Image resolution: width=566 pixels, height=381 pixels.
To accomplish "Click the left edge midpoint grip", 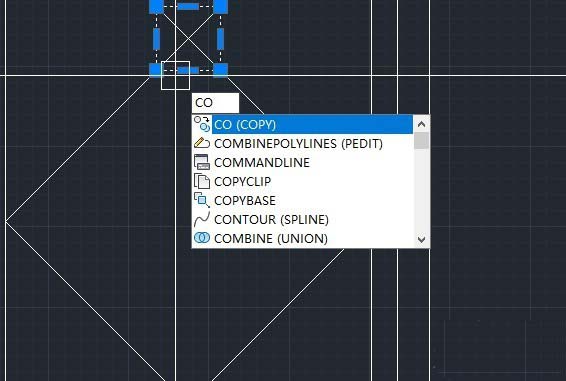I will coord(156,39).
